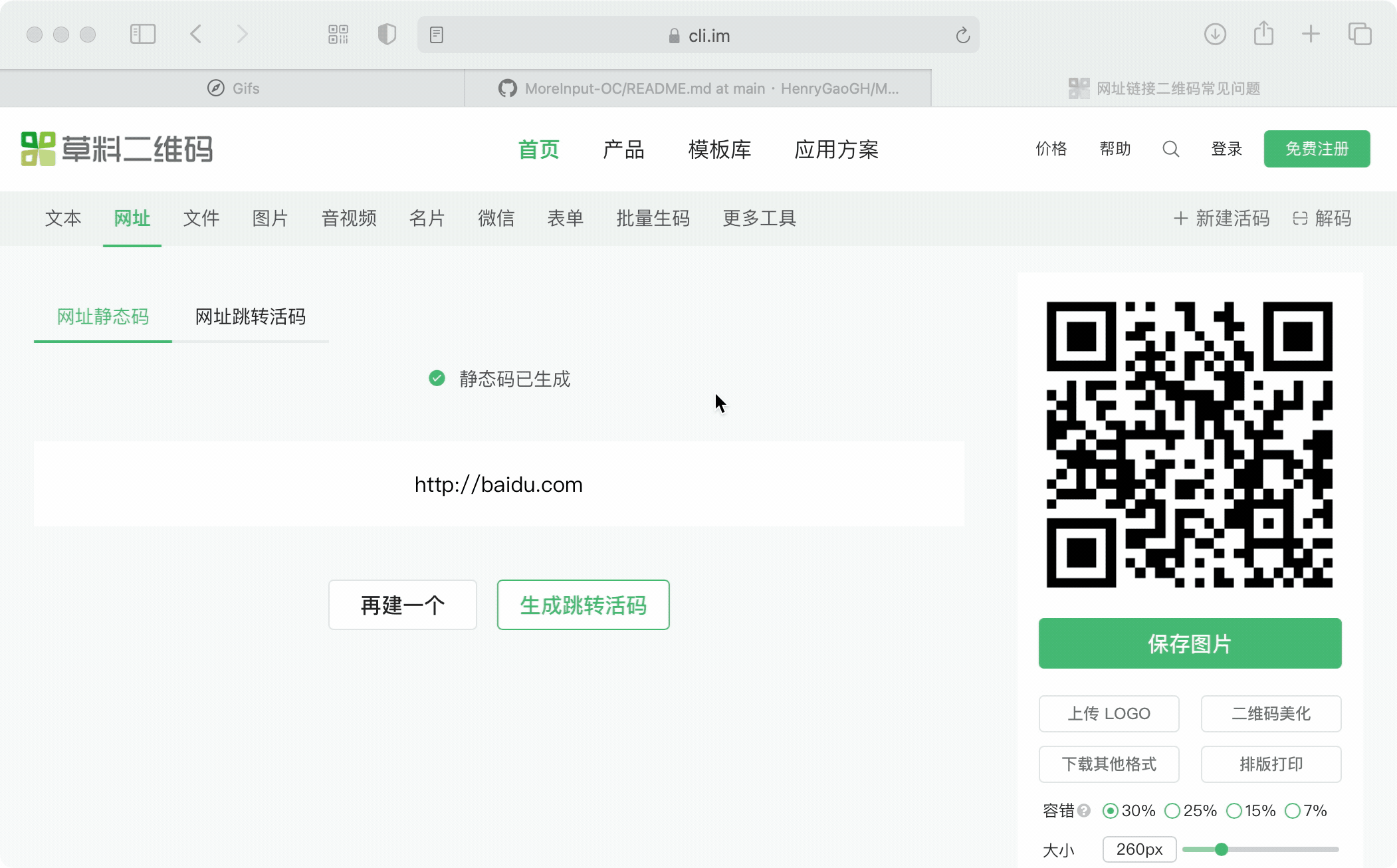Open a new tab with plus icon

pyautogui.click(x=1311, y=34)
